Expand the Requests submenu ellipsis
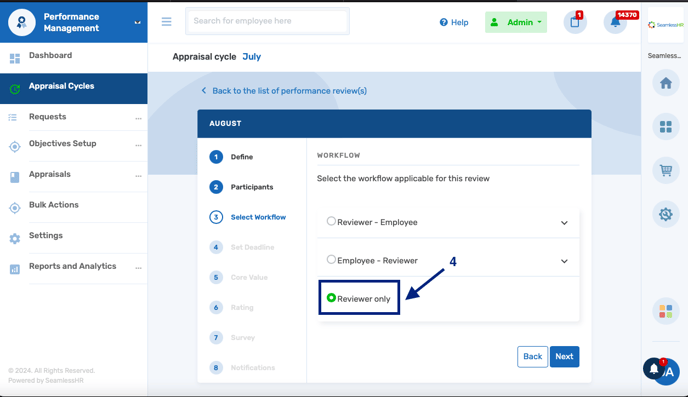The width and height of the screenshot is (688, 397). pyautogui.click(x=138, y=118)
